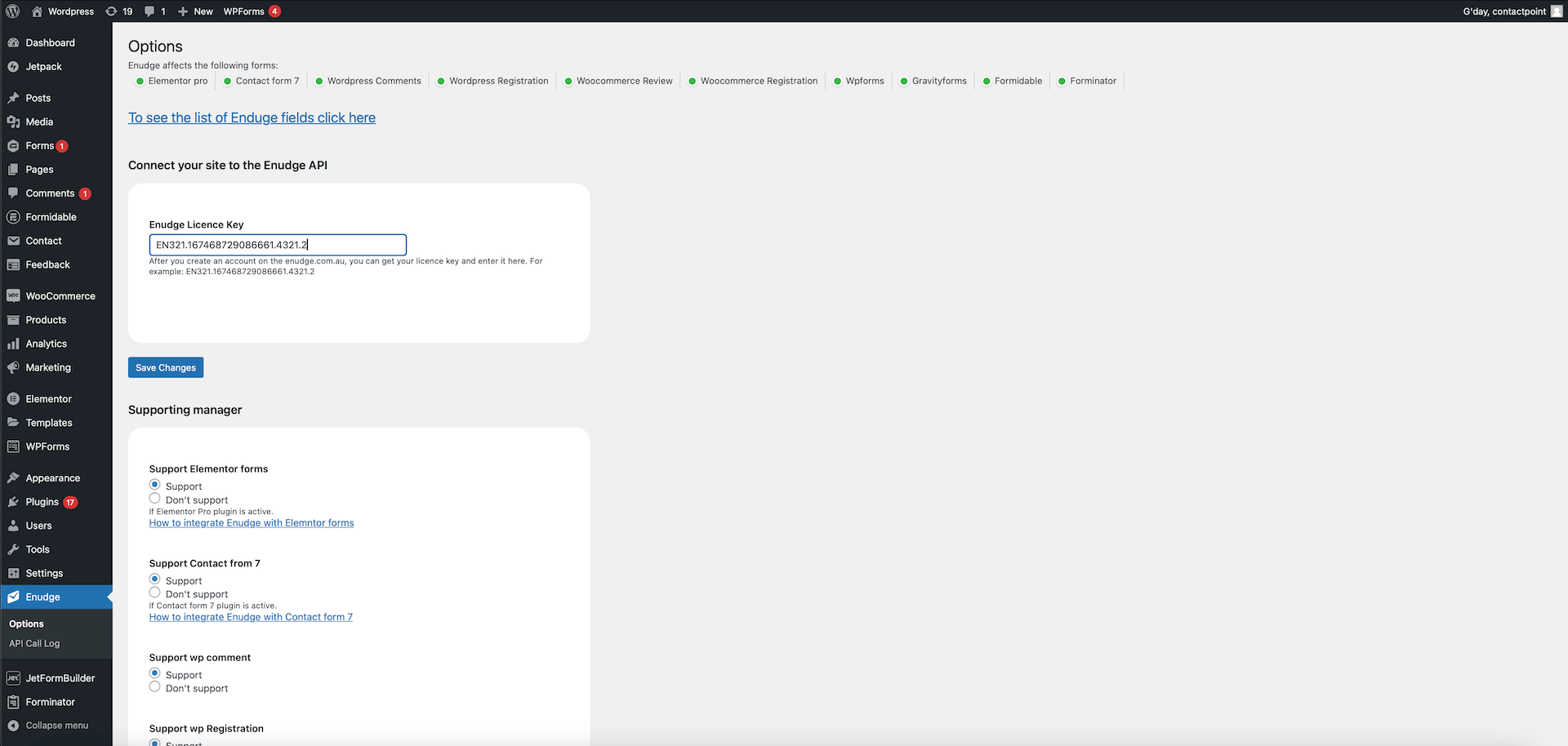Click the Plugins plug icon
This screenshot has height=746, width=1568.
click(13, 502)
